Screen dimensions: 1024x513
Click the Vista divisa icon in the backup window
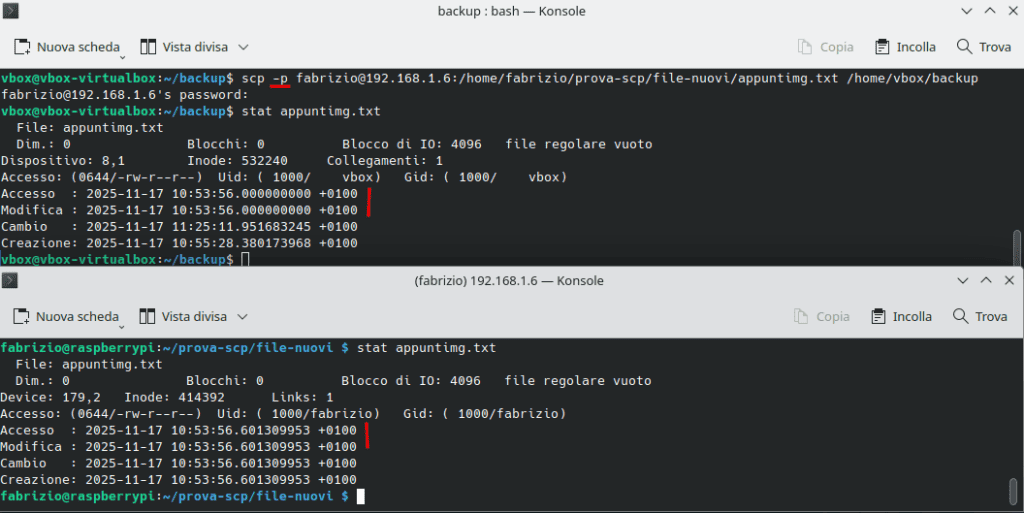point(148,47)
